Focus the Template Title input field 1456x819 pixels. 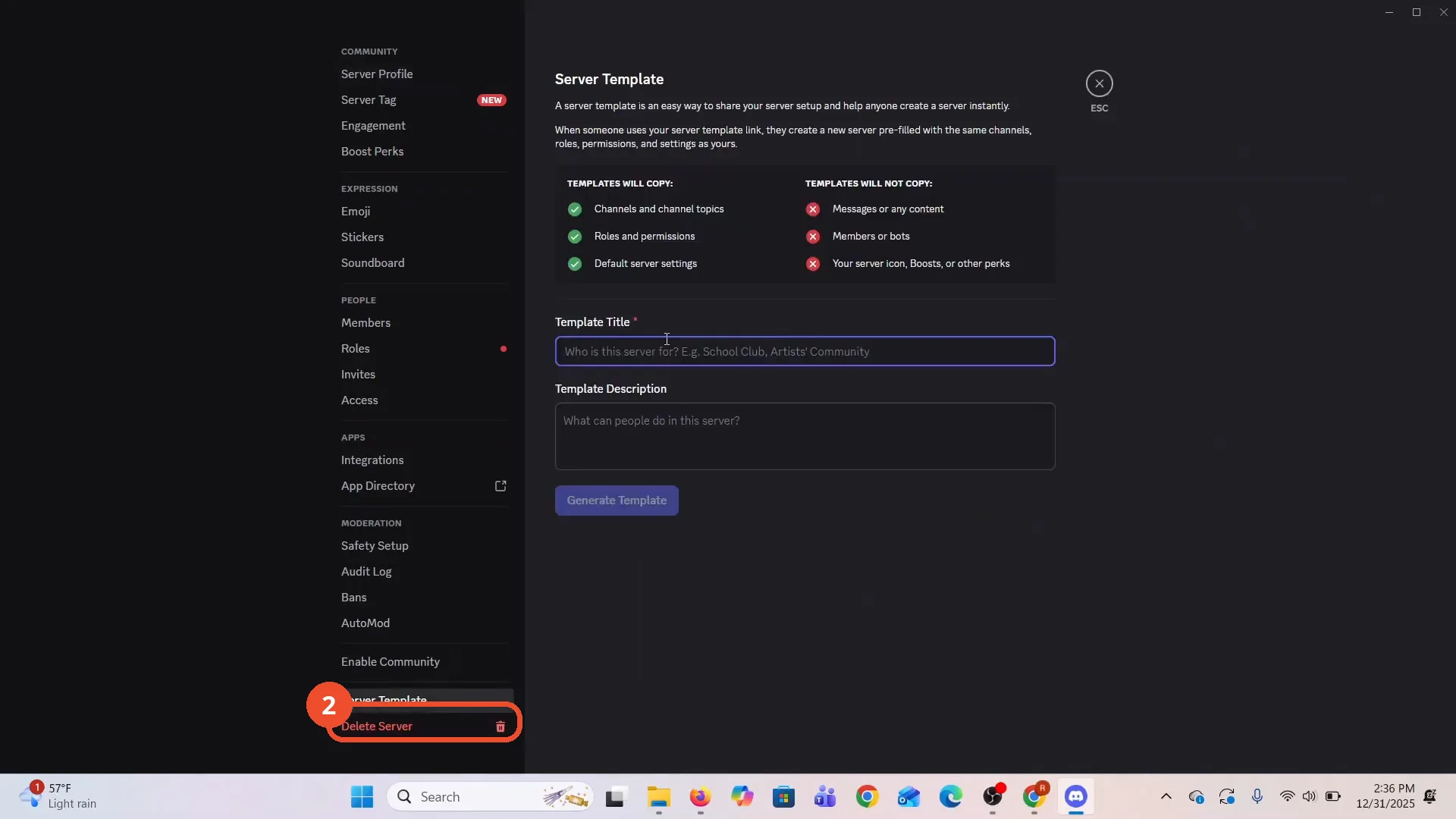[x=805, y=351]
